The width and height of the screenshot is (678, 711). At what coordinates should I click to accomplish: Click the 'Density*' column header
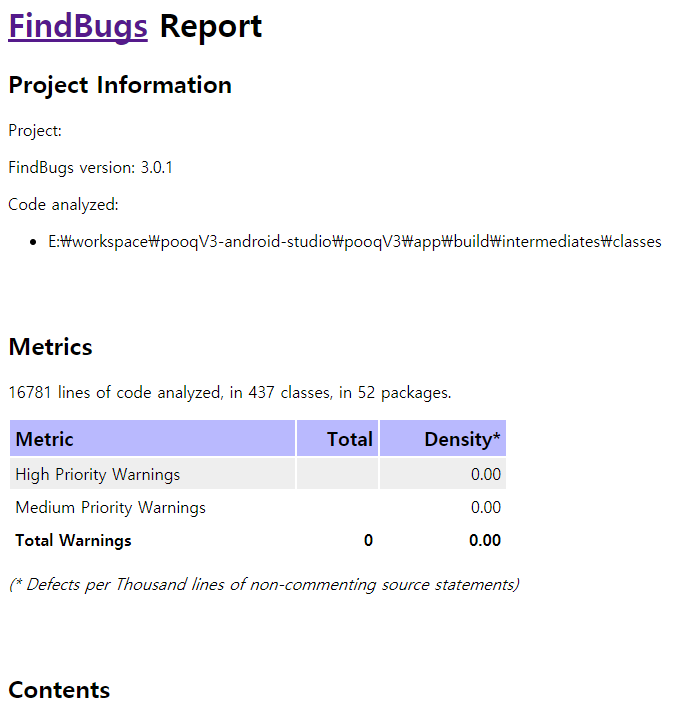(x=443, y=438)
